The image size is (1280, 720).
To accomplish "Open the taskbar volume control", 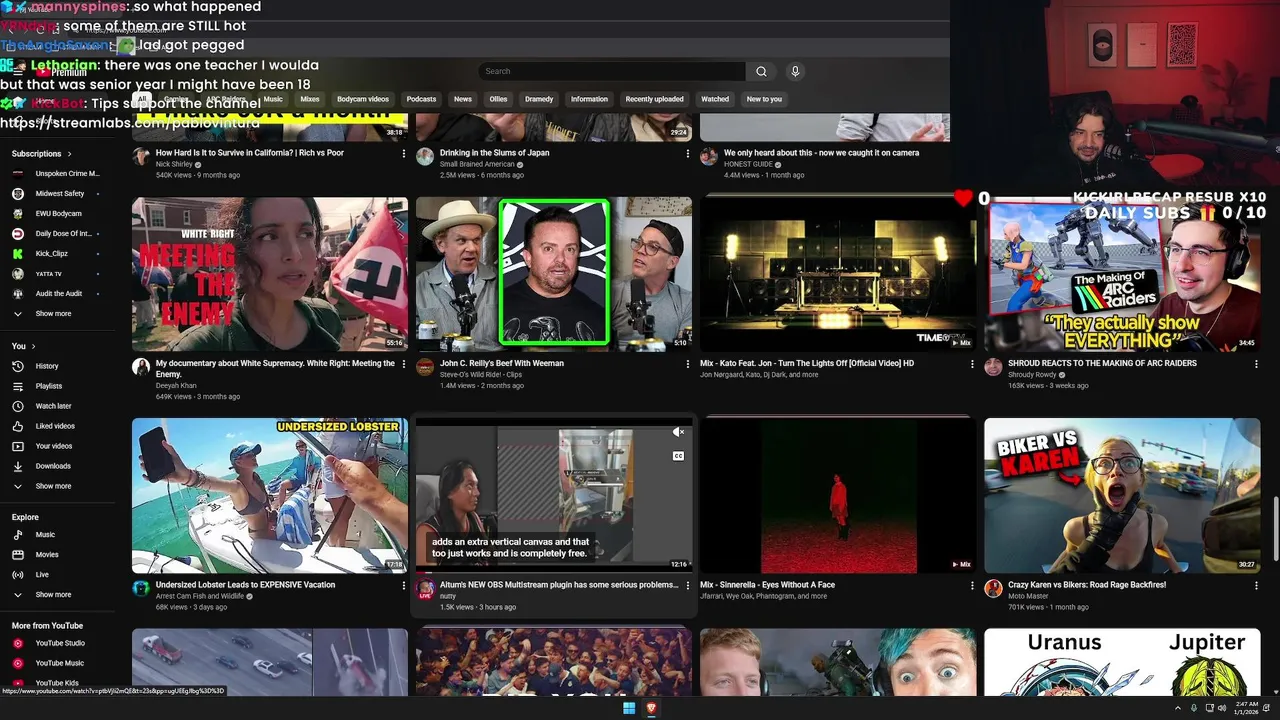I will pyautogui.click(x=1224, y=708).
